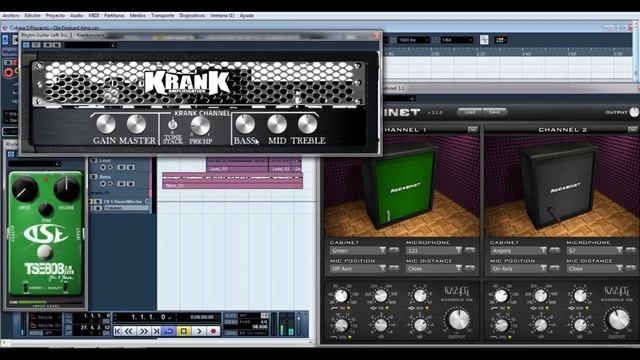Open the Audio menu
The image size is (640, 360).
(x=77, y=16)
